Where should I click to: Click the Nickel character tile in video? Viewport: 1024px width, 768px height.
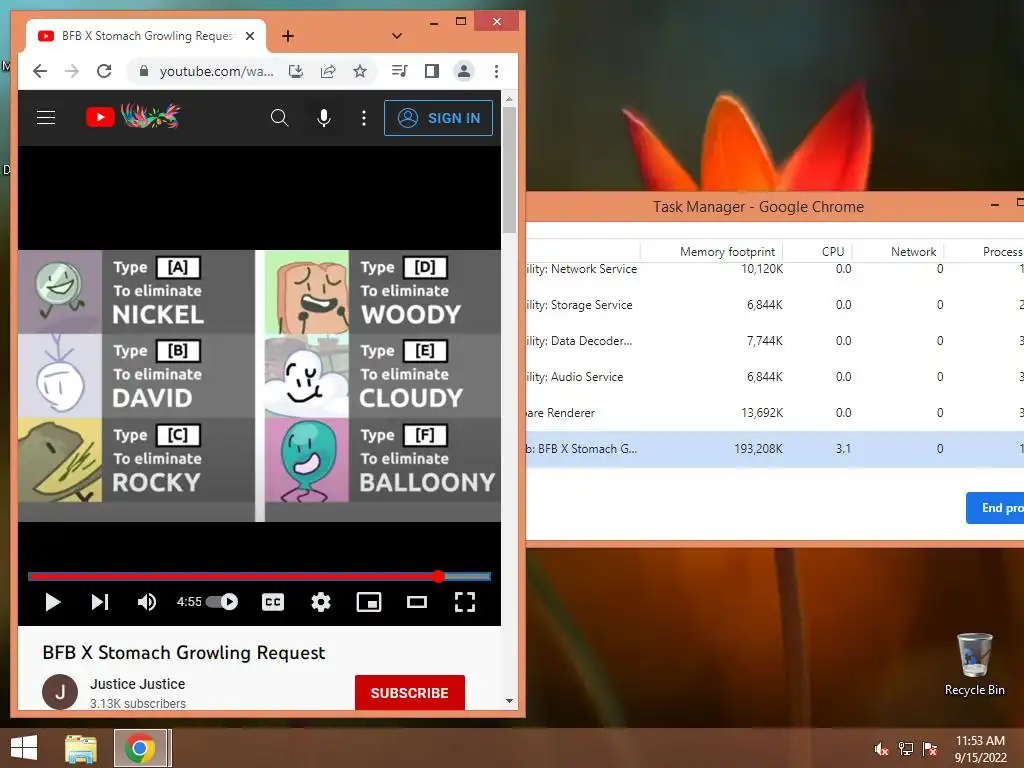point(136,292)
